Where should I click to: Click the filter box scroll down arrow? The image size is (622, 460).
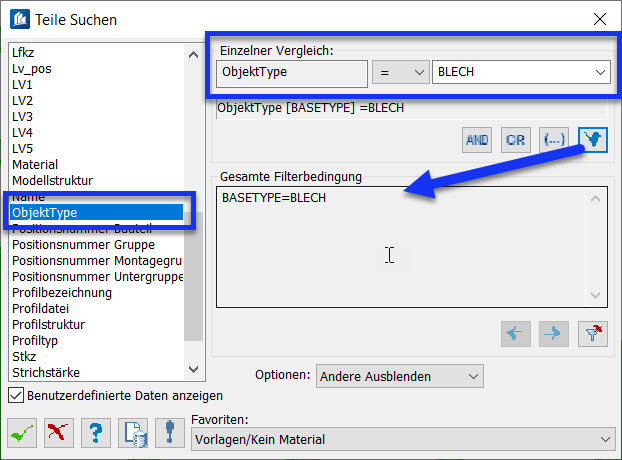point(595,295)
